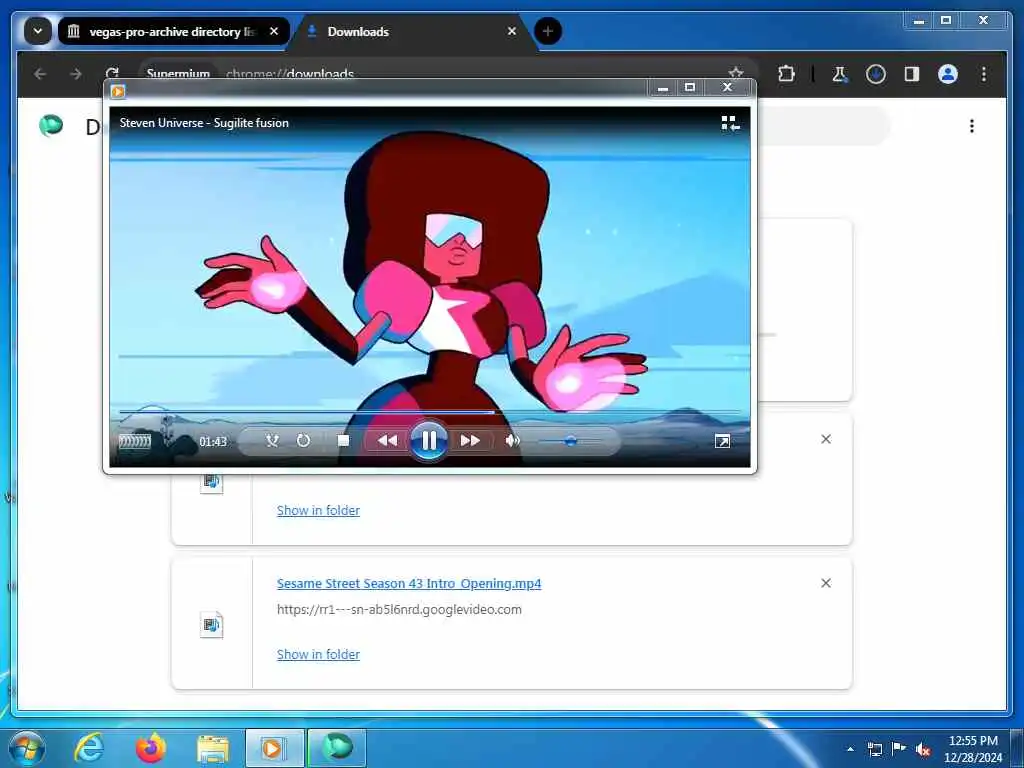This screenshot has width=1024, height=768.
Task: Open the Chrome Labs flask icon
Action: [840, 74]
